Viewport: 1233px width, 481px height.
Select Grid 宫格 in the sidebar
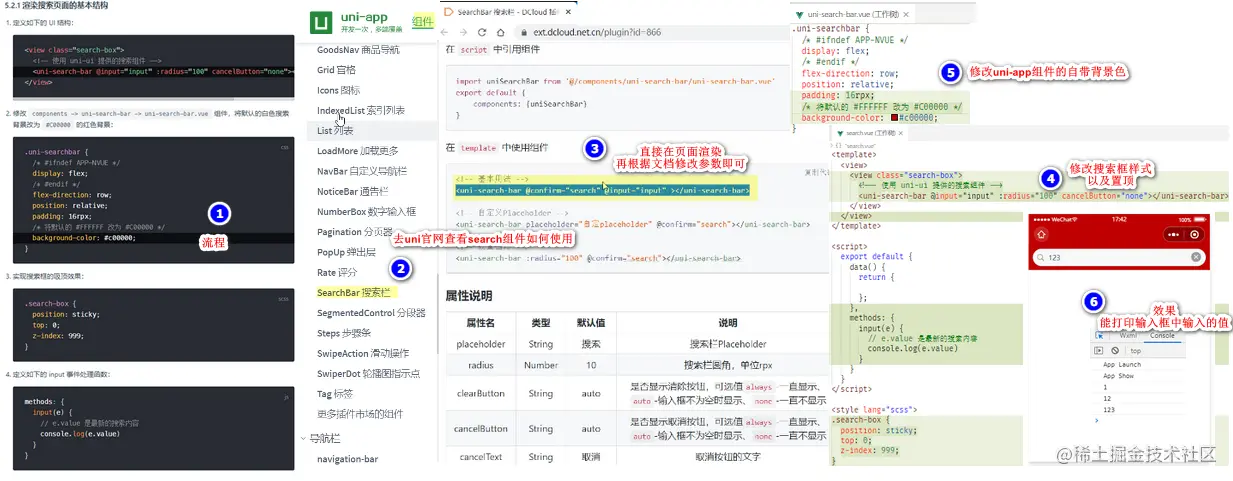336,70
